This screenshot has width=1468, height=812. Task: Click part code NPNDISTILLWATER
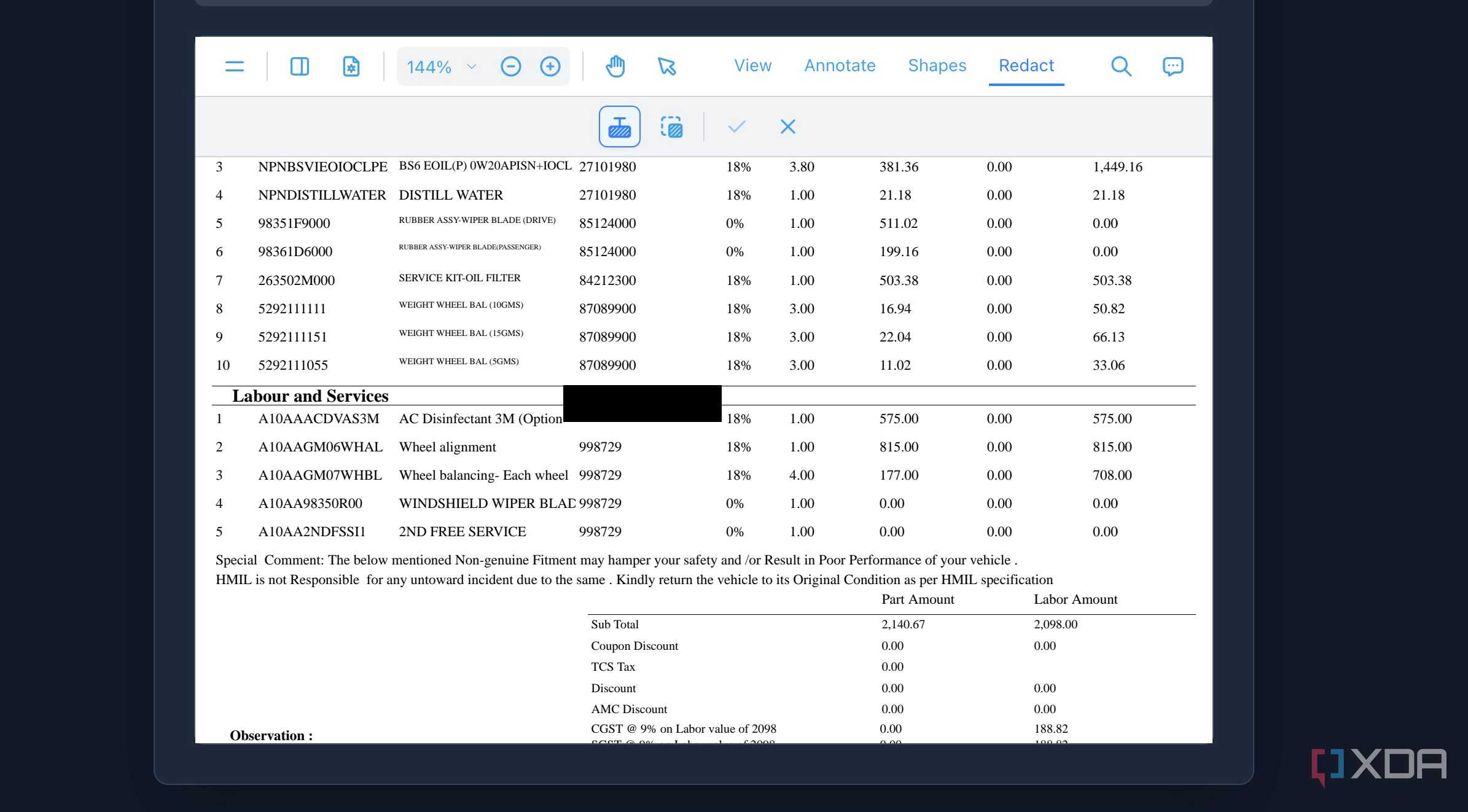[x=322, y=195]
